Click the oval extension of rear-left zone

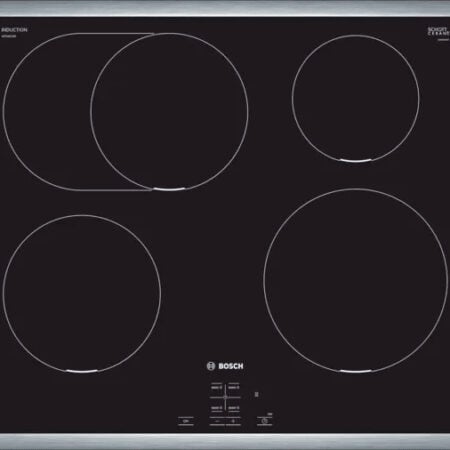[47, 112]
